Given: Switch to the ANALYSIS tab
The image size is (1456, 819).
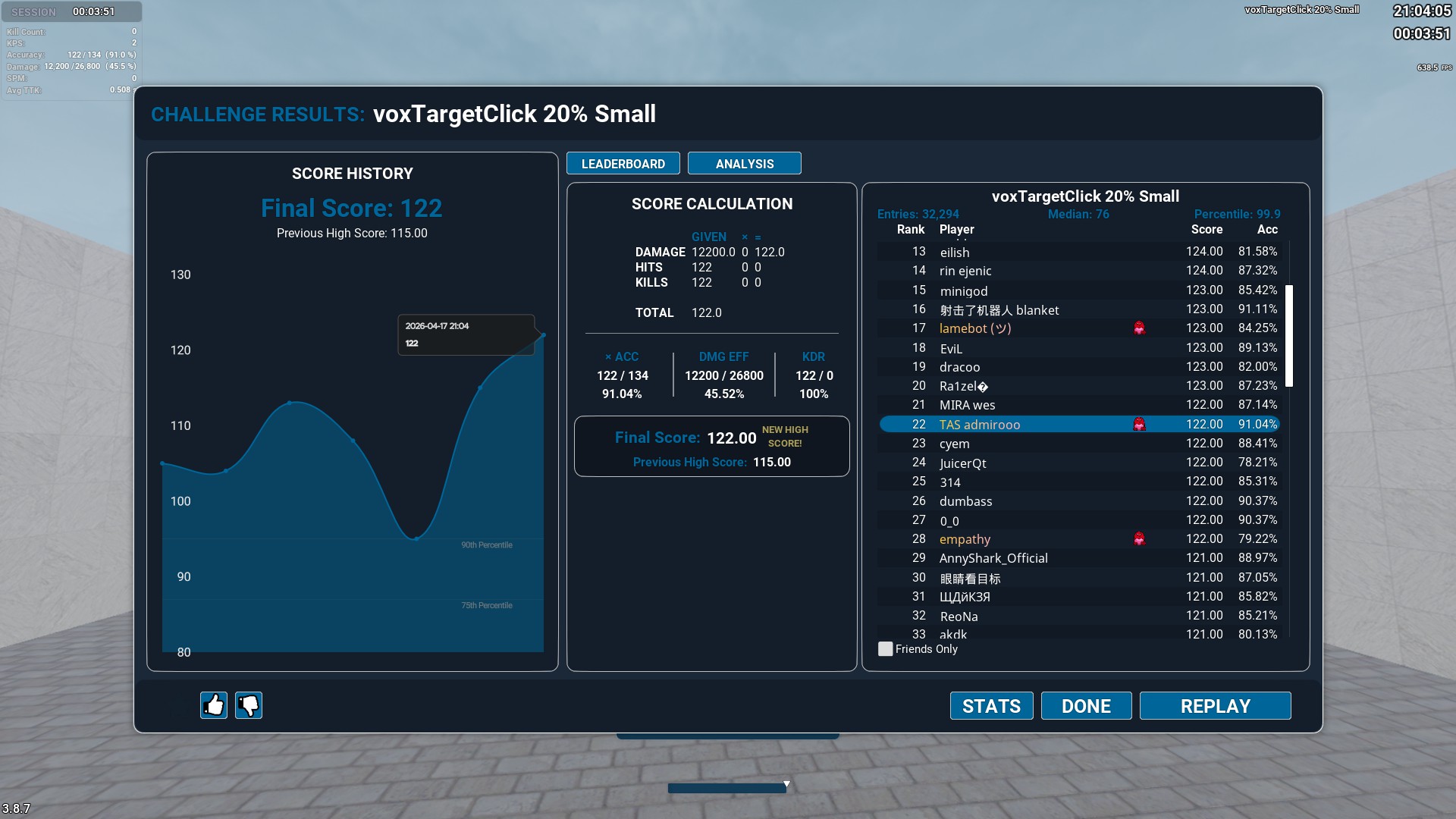Looking at the screenshot, I should [x=744, y=164].
